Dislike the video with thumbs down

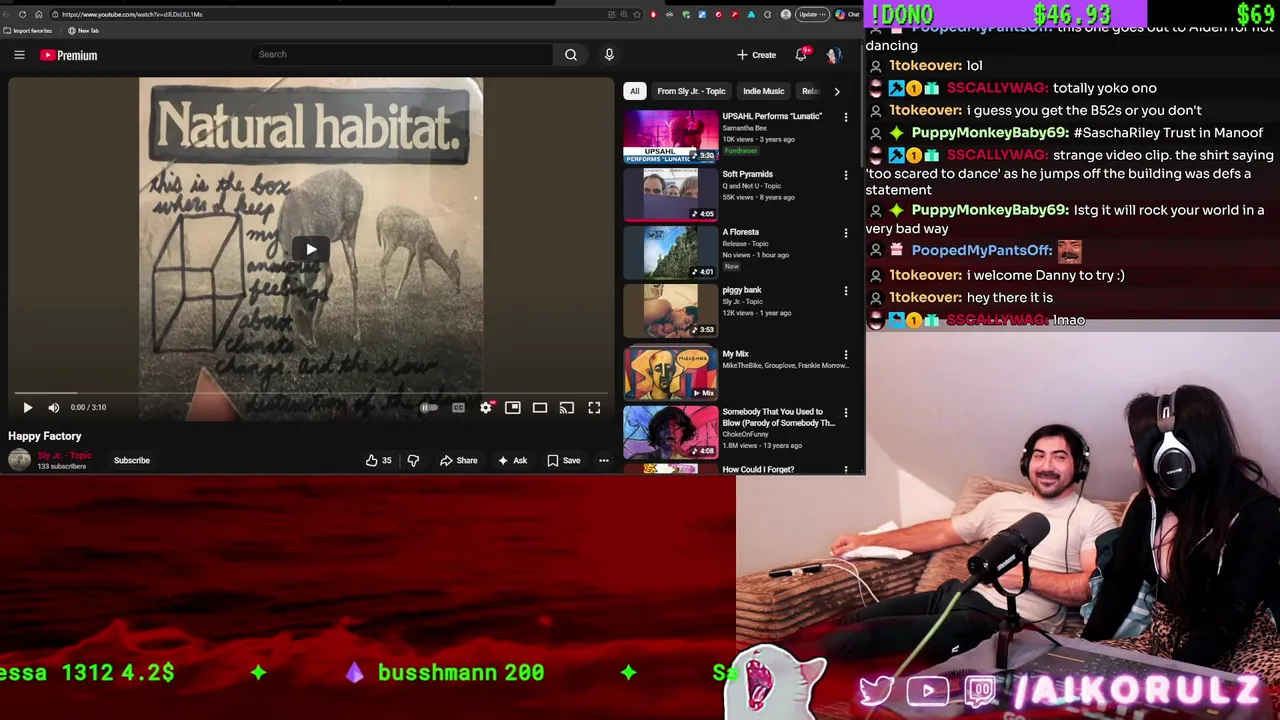click(413, 461)
